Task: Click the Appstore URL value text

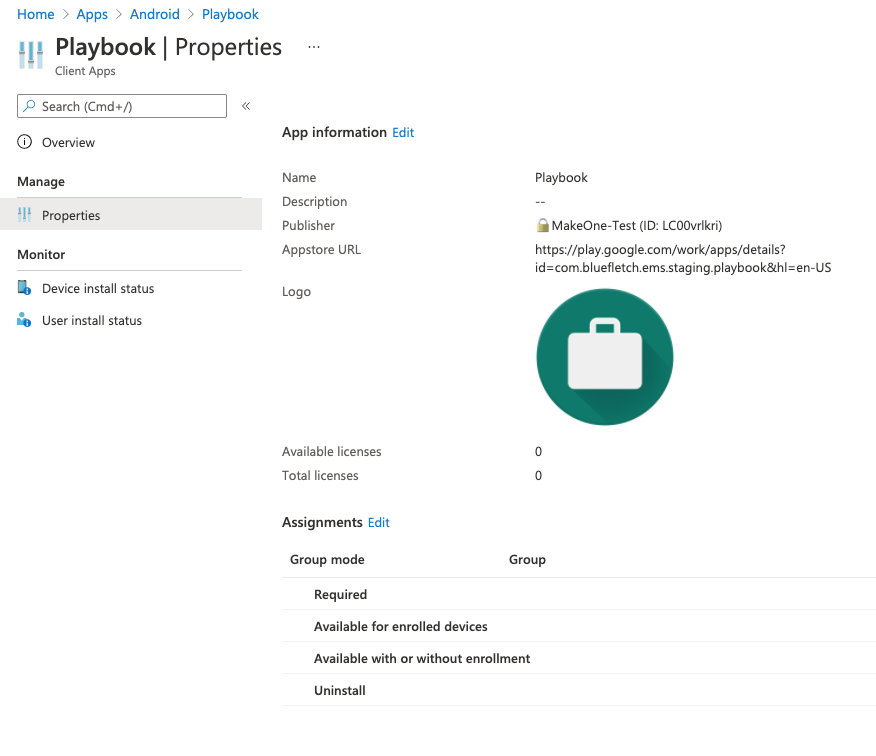Action: pos(683,258)
